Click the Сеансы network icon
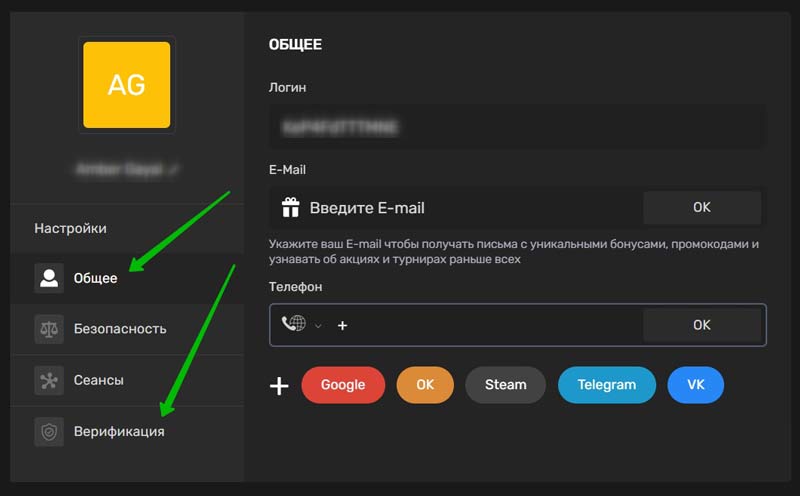 (x=48, y=380)
